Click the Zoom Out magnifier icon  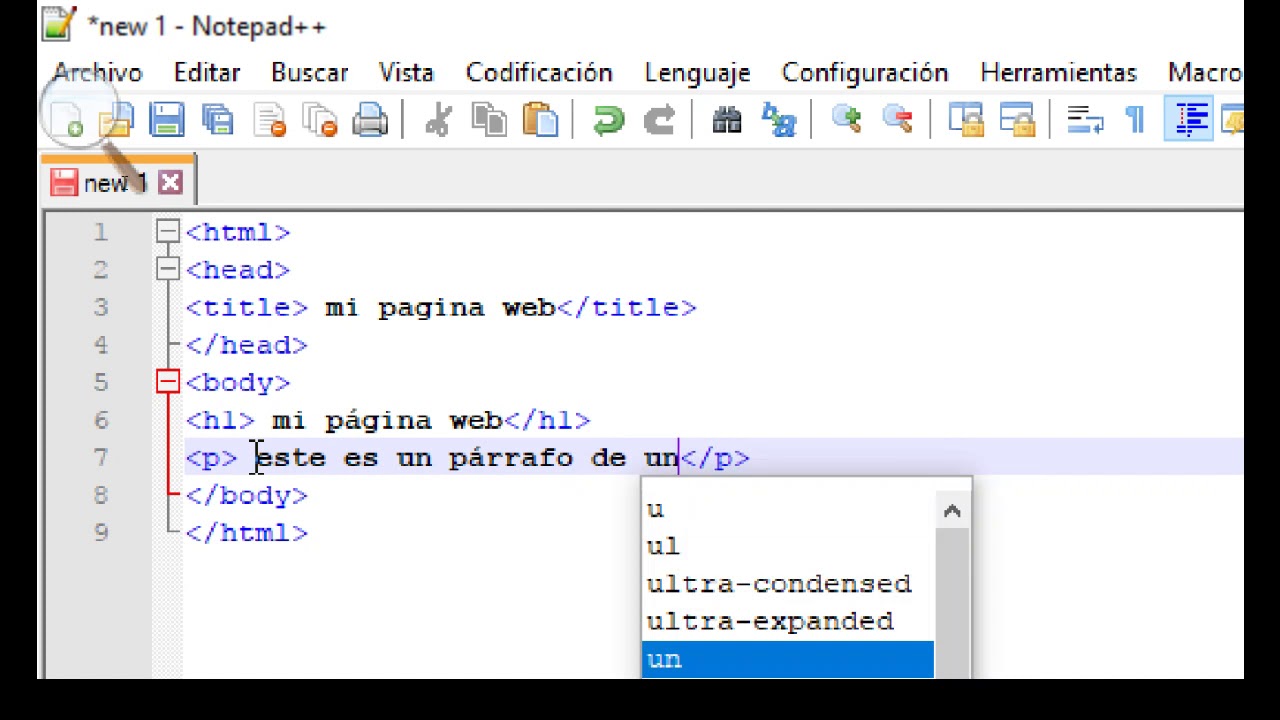[x=897, y=120]
